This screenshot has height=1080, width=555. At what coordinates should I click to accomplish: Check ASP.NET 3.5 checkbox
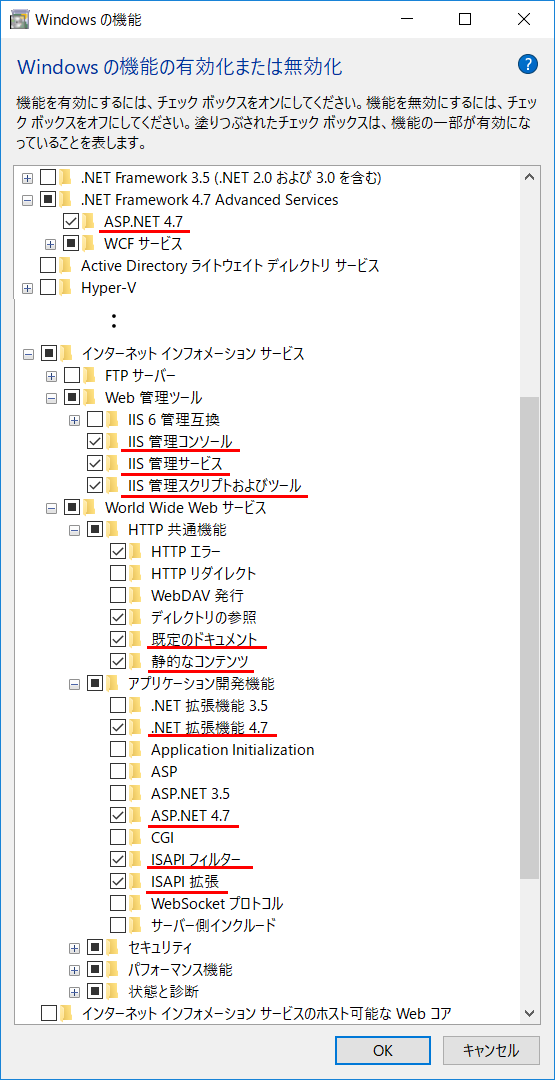point(118,793)
